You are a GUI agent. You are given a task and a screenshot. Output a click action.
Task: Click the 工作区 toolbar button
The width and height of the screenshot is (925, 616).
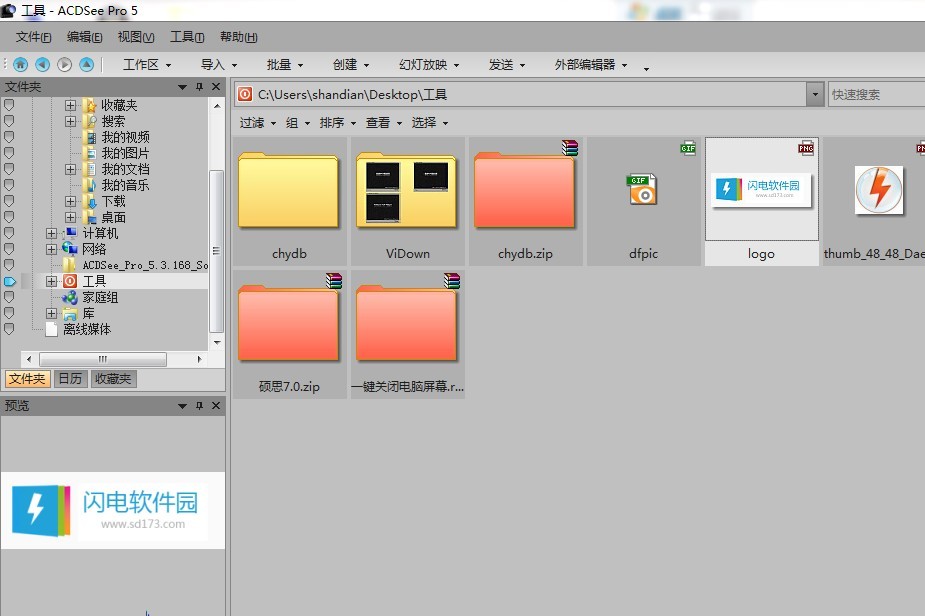[x=147, y=65]
